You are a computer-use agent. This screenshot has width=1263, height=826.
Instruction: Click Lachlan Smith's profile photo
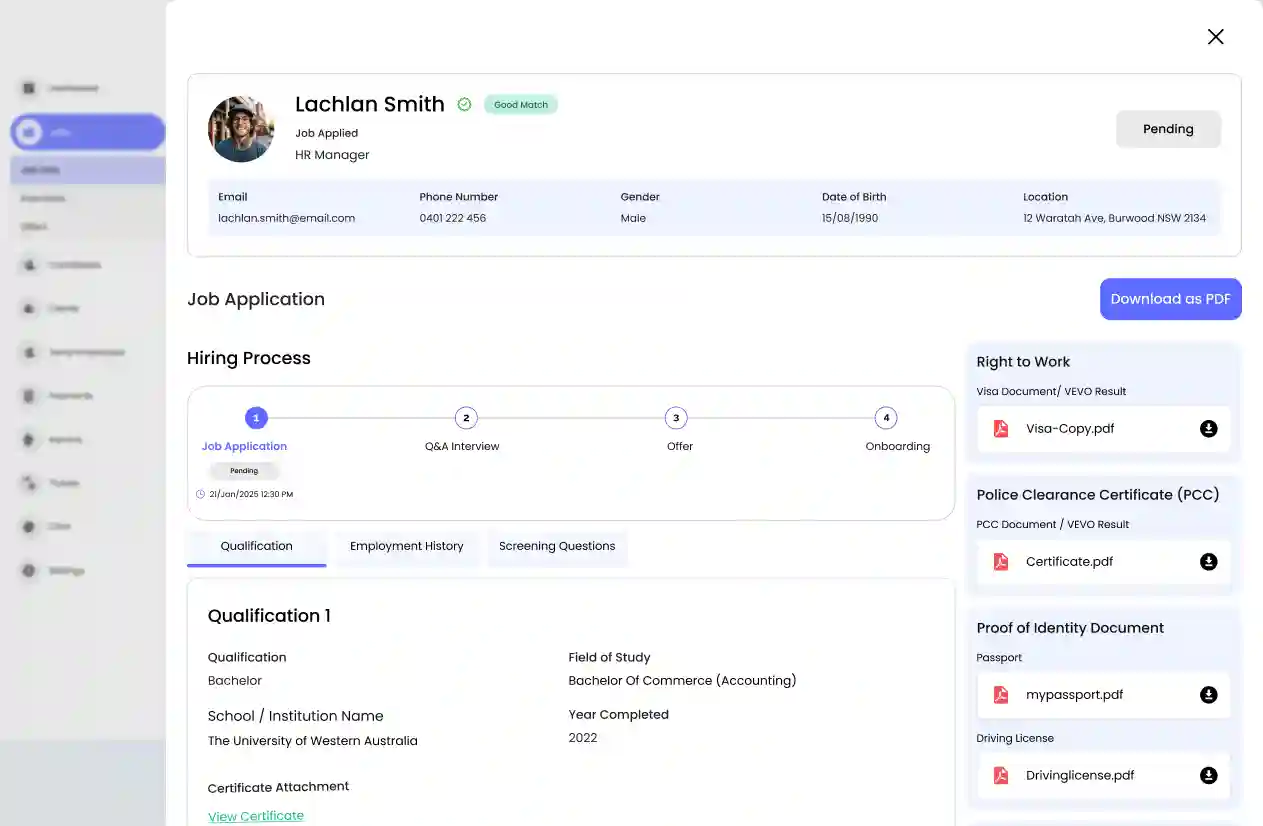pos(241,129)
